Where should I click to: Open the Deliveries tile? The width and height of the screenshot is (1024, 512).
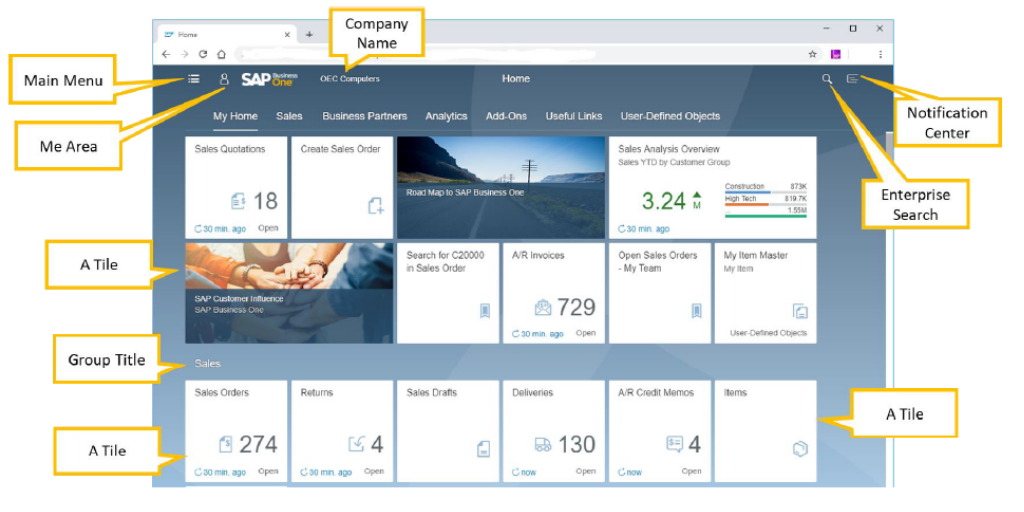pyautogui.click(x=553, y=431)
